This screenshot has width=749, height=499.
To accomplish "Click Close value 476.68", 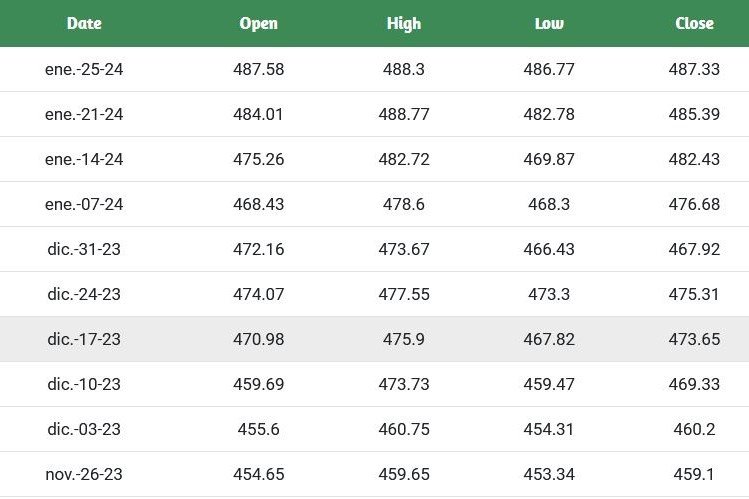I will [x=694, y=204].
